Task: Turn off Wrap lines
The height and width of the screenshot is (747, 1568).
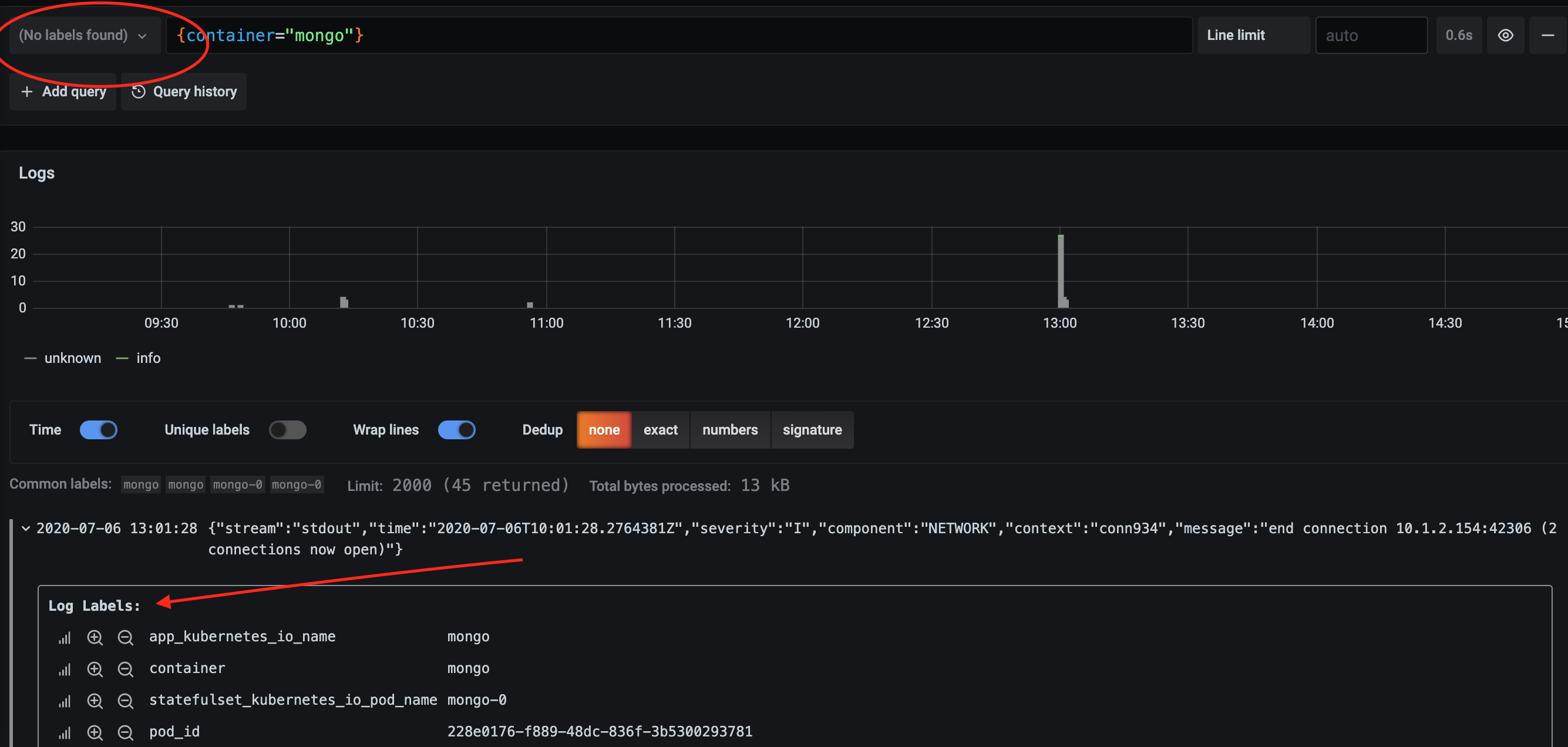Action: 456,430
